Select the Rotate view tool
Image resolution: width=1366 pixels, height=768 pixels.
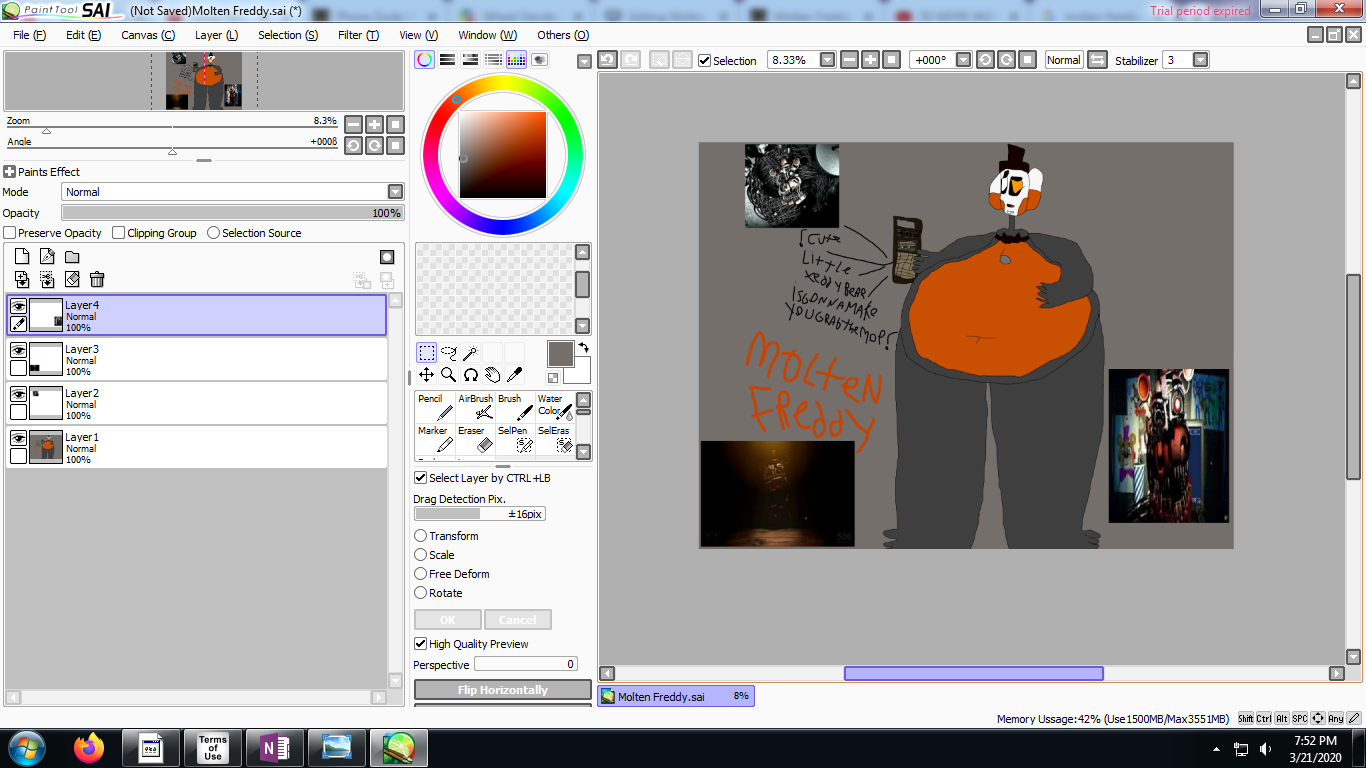coord(470,374)
